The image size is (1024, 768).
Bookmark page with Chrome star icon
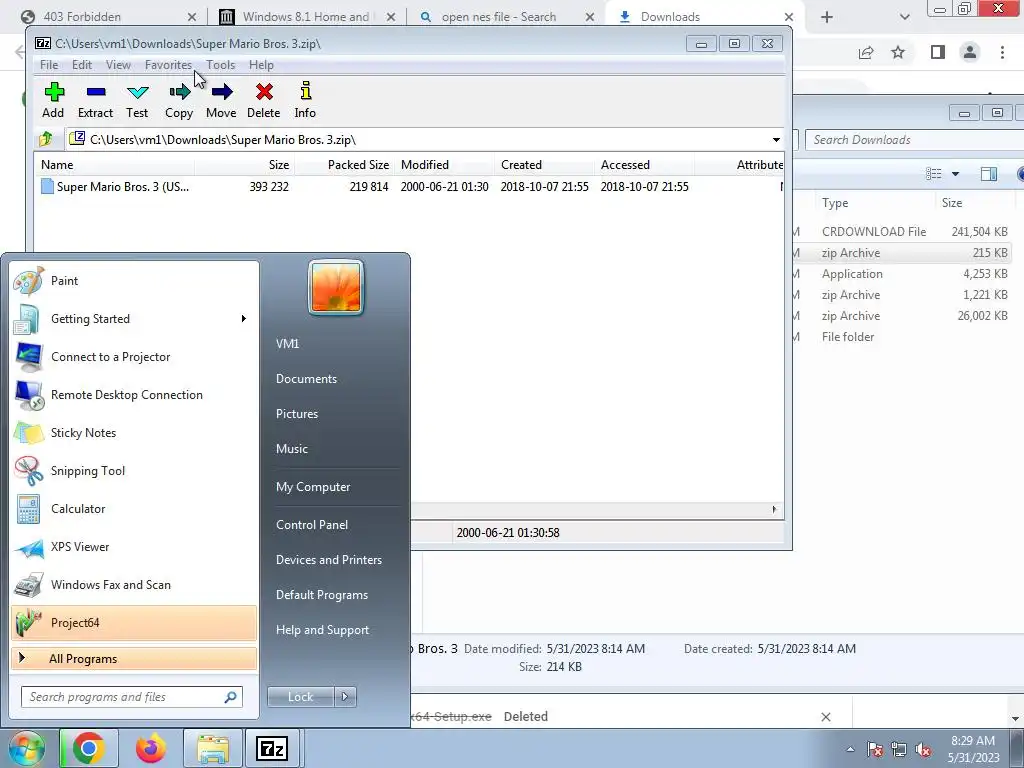tap(898, 52)
